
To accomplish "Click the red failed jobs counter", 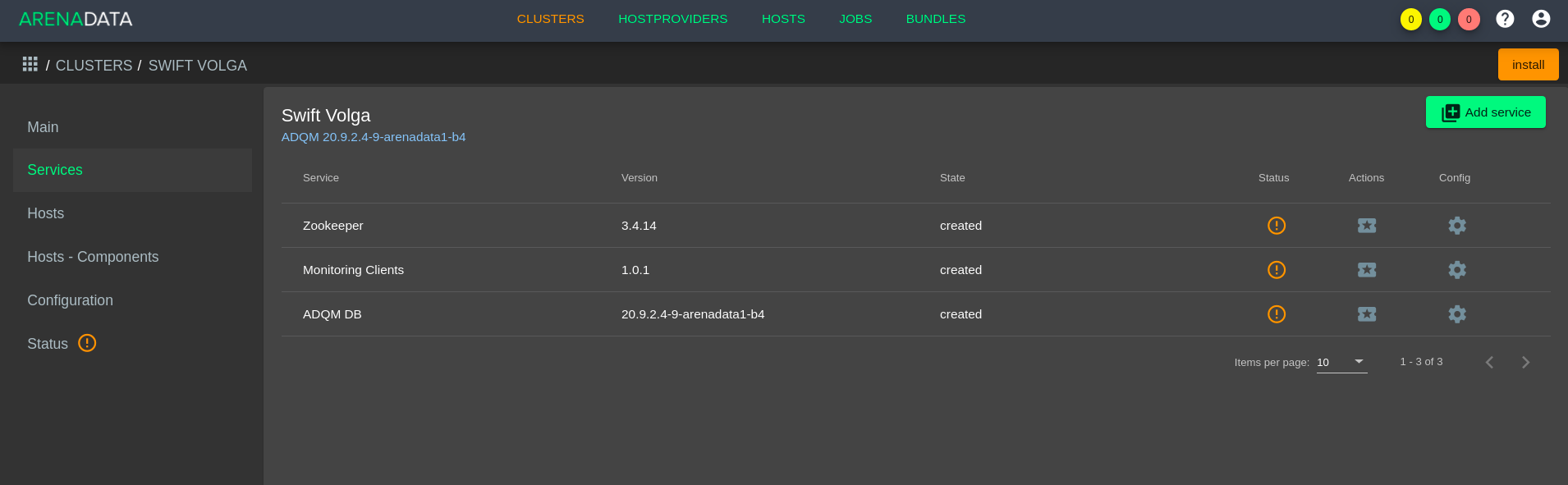I will 1469,20.
